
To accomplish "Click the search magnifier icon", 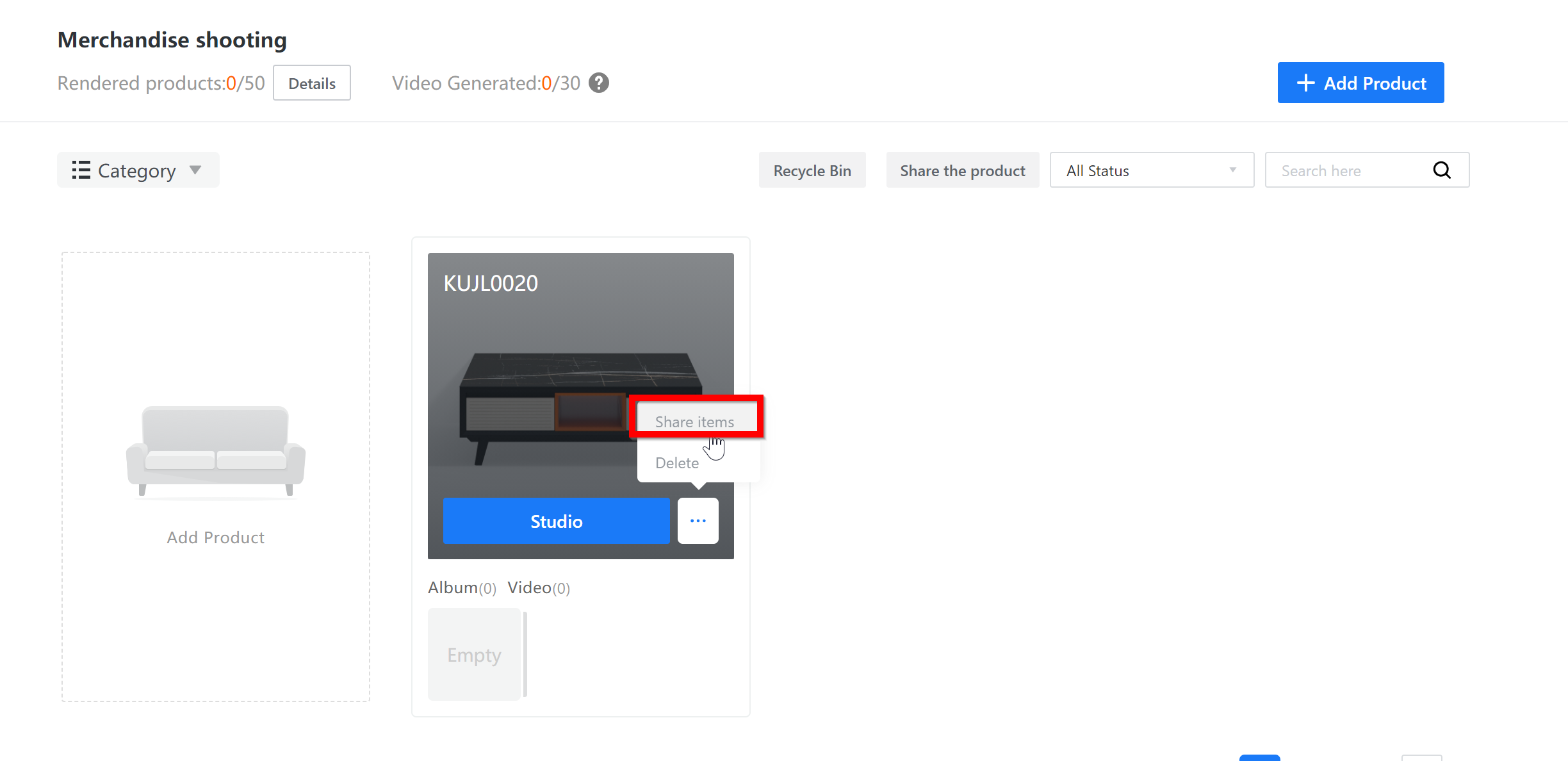I will point(1442,170).
